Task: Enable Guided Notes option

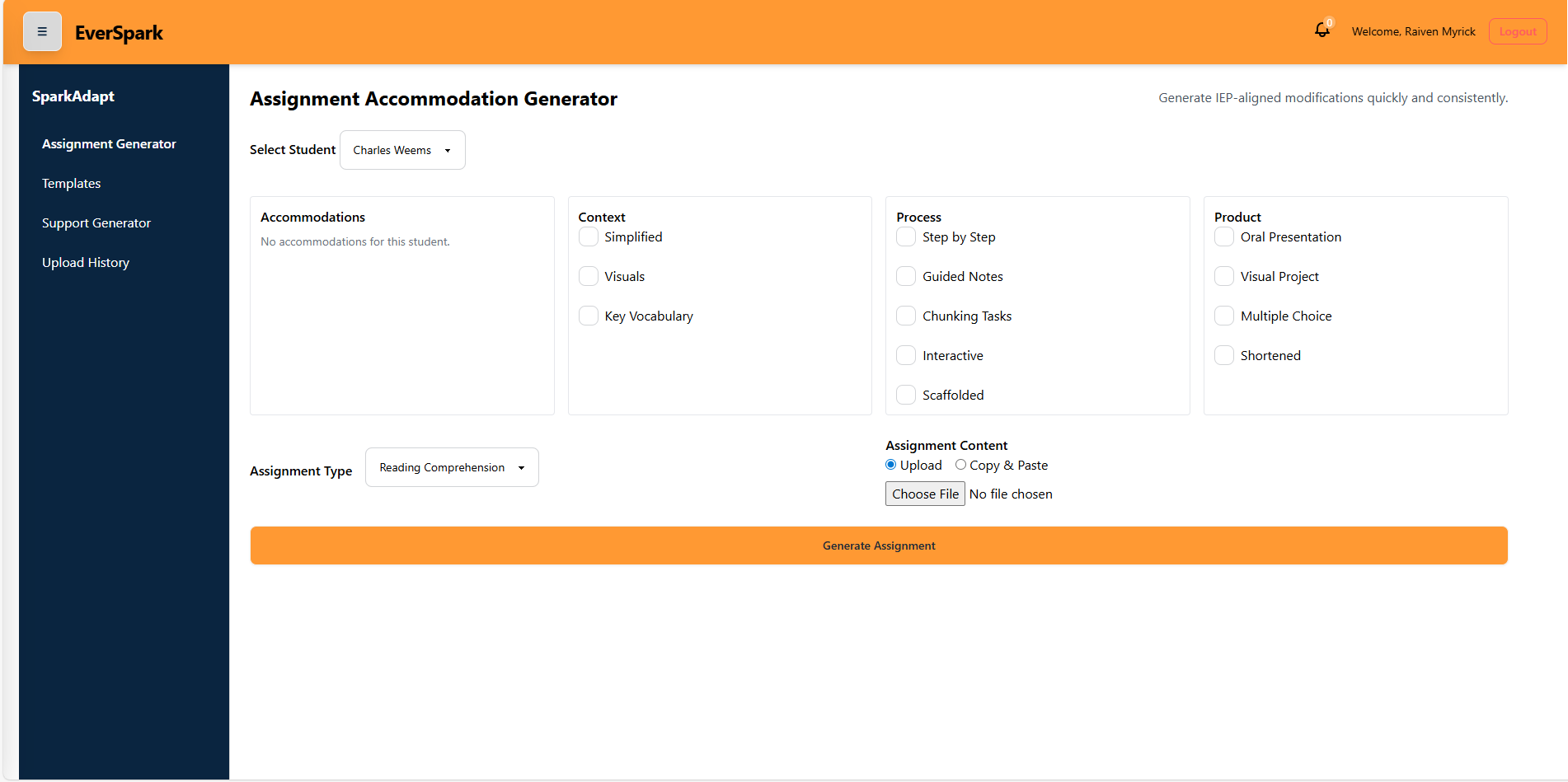Action: [905, 276]
